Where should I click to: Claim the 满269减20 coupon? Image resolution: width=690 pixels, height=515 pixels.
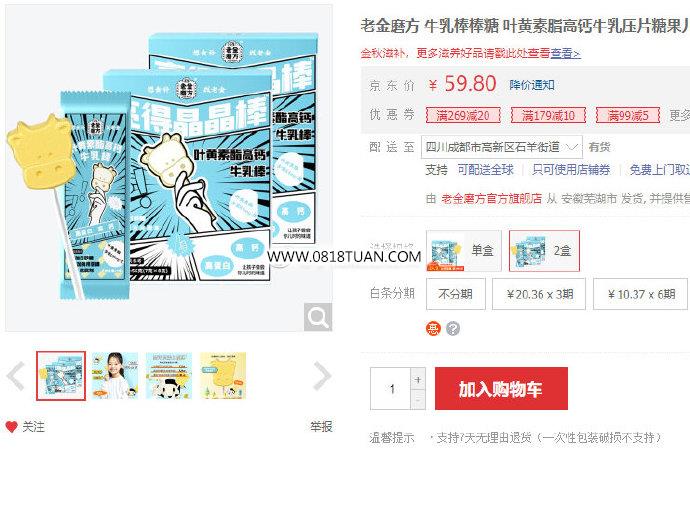tap(463, 115)
